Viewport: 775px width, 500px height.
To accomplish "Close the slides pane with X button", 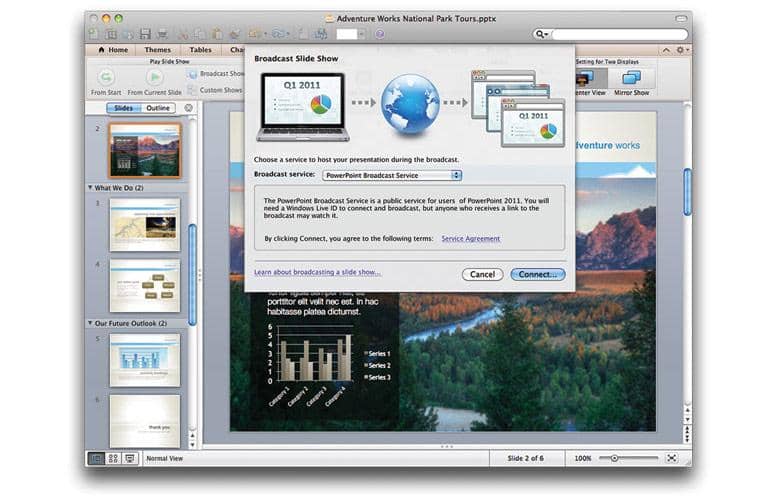I will (x=188, y=108).
